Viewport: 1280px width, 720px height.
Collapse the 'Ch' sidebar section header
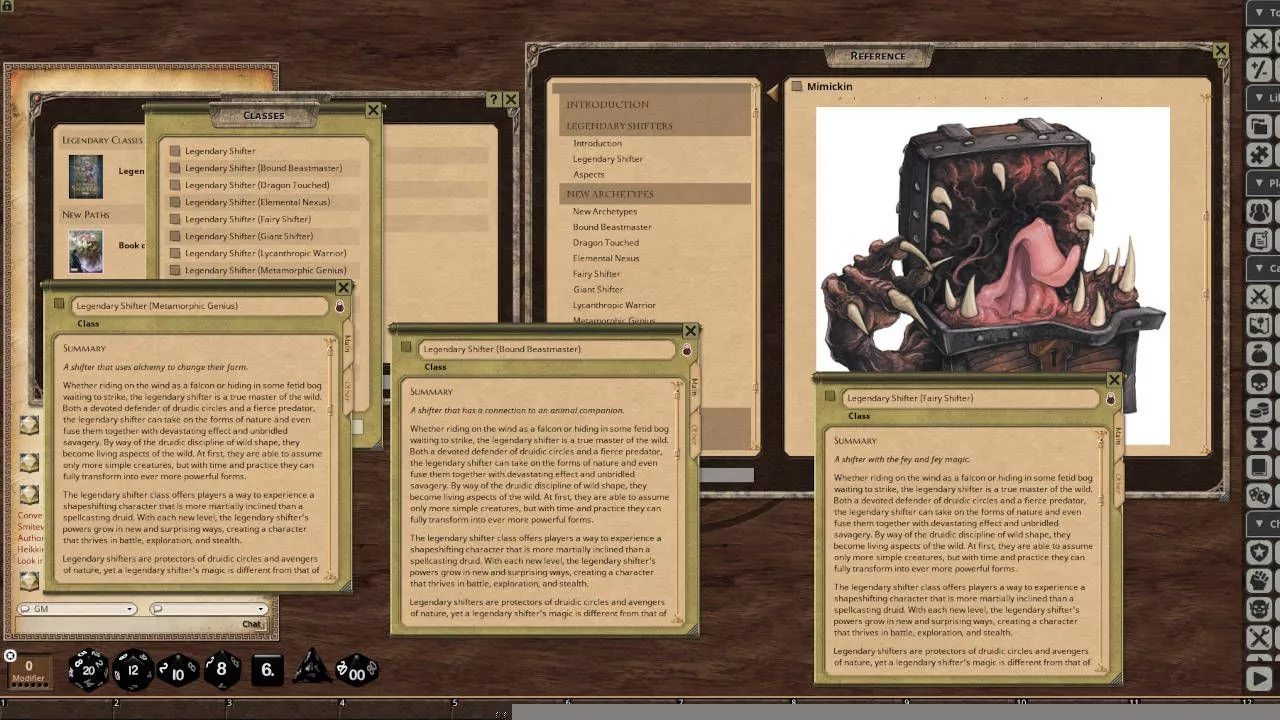coord(1262,523)
